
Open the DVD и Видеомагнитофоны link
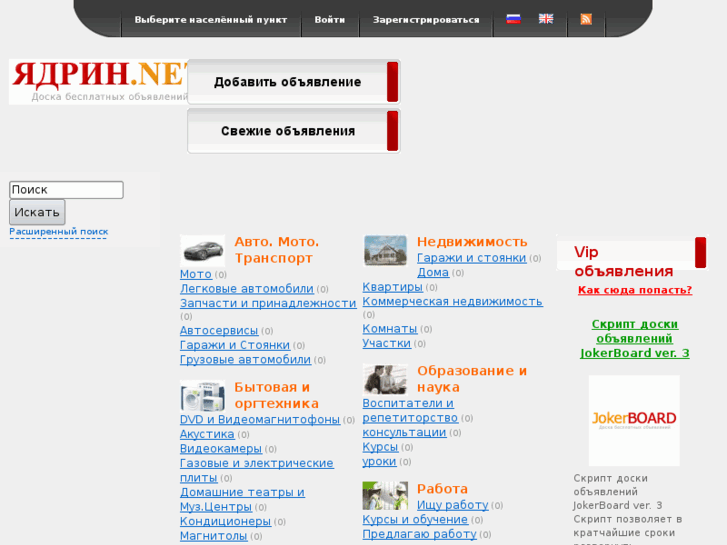pyautogui.click(x=260, y=419)
